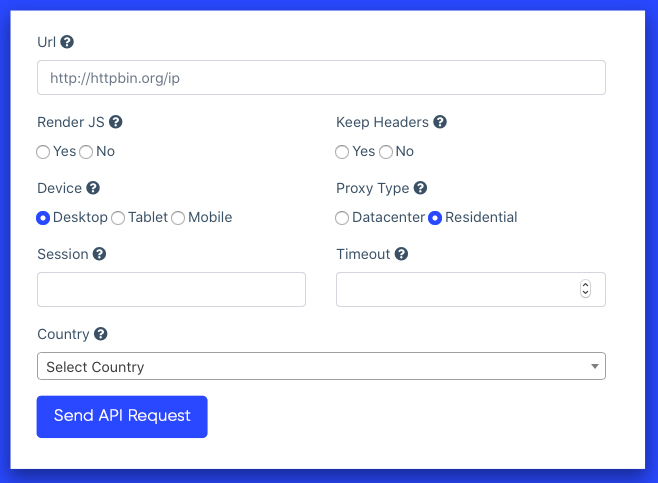Select the Datacenter proxy type
This screenshot has height=483, width=658.
click(342, 218)
